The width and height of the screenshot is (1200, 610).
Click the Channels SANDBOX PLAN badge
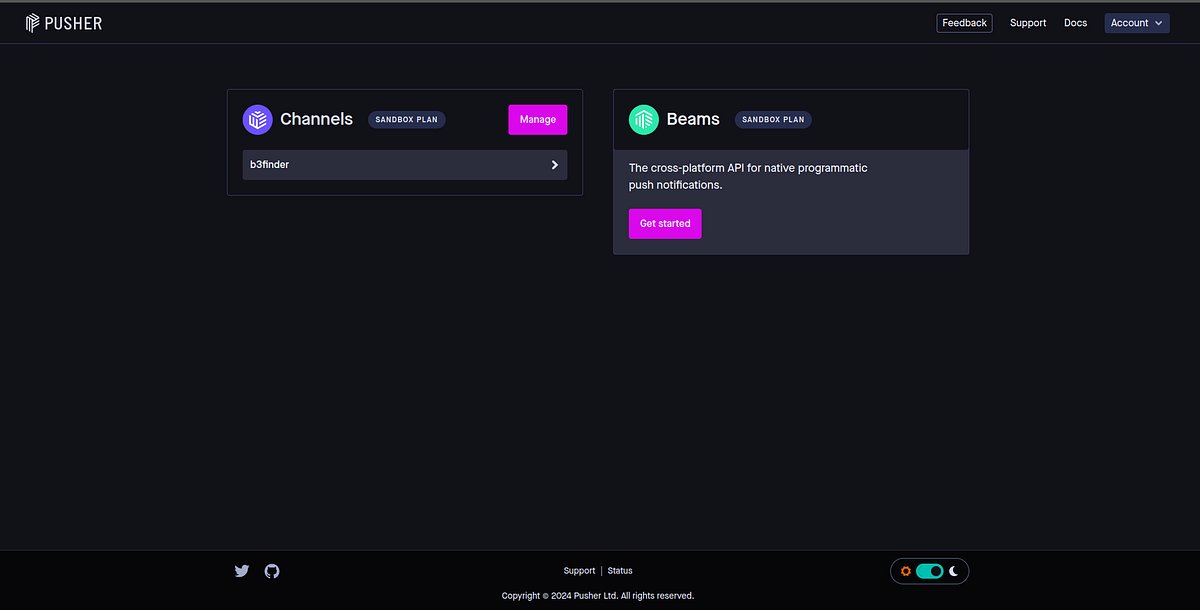click(406, 119)
